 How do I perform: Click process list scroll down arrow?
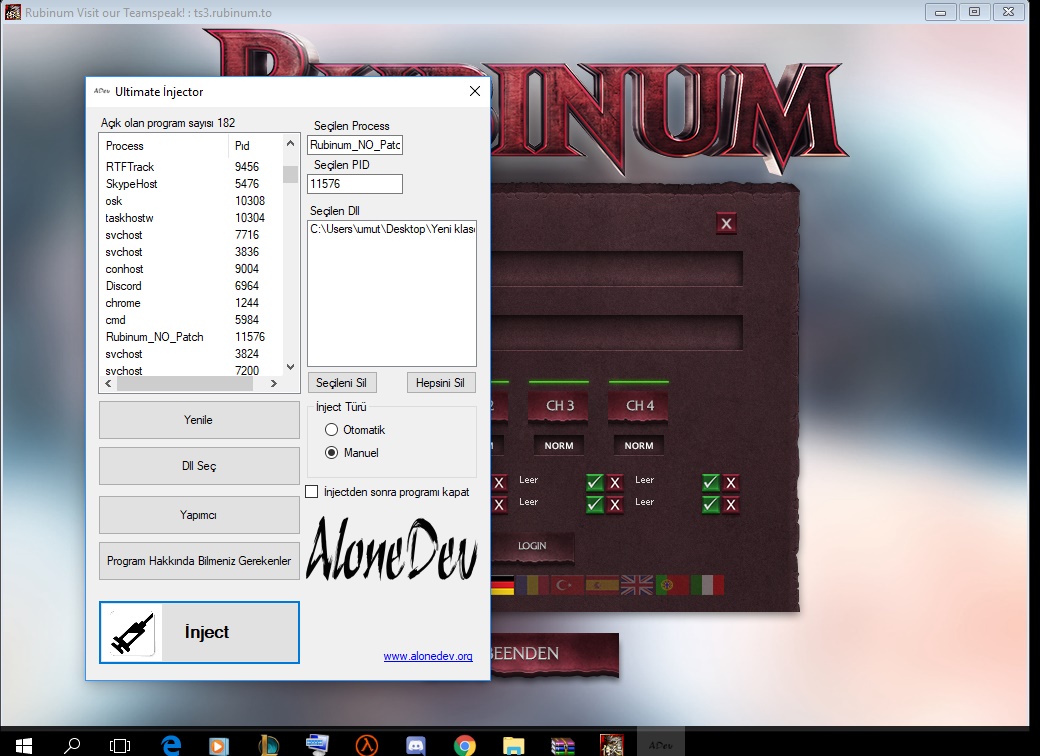[x=290, y=367]
